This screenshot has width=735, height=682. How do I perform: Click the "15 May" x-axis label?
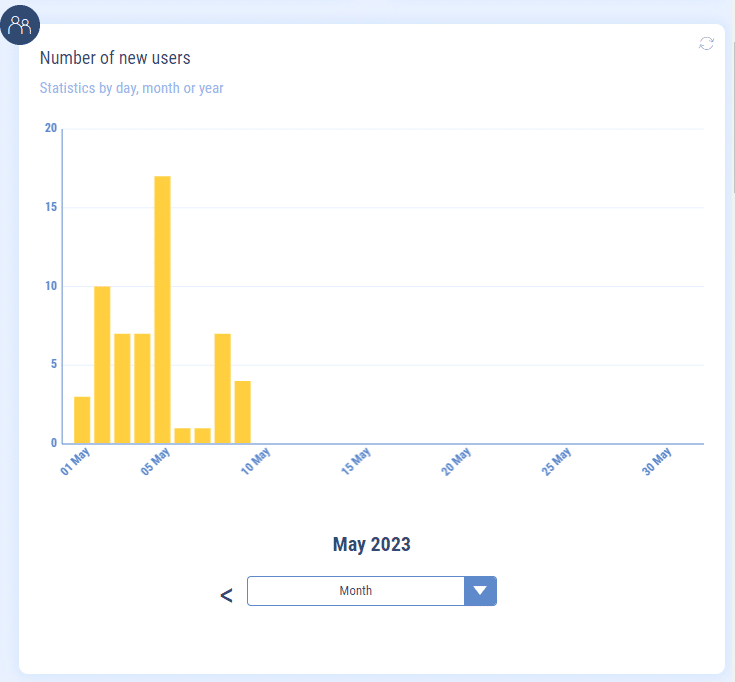tap(356, 462)
